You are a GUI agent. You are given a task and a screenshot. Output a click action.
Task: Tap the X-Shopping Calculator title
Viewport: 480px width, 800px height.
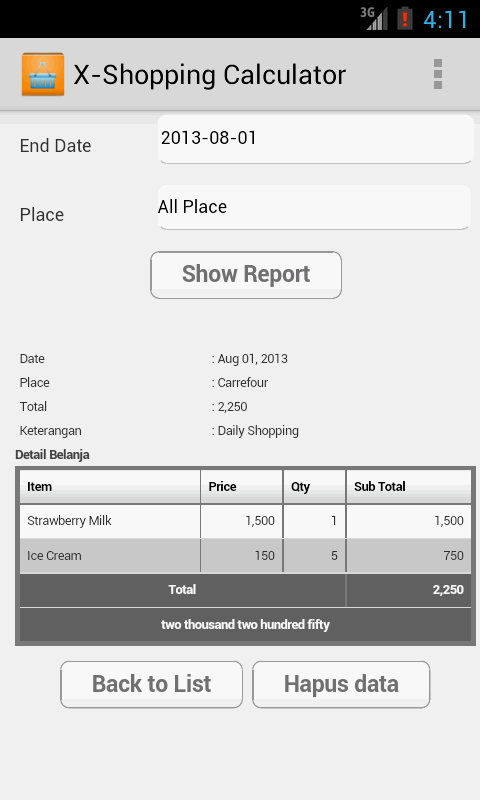click(x=210, y=76)
